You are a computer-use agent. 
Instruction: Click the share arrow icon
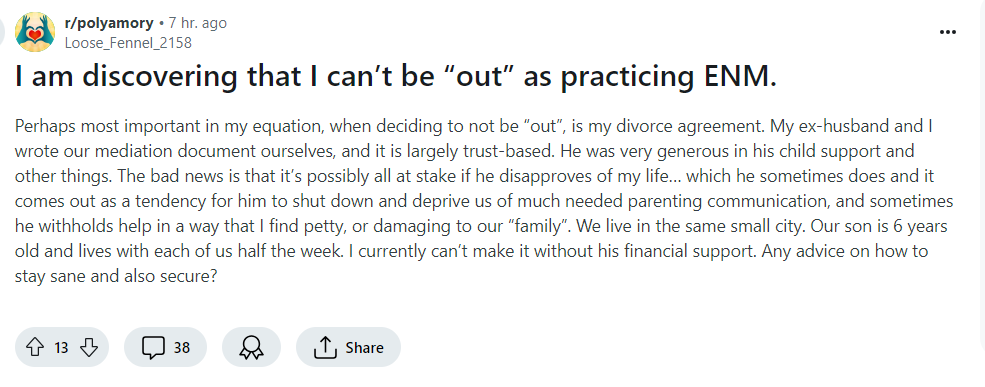click(x=325, y=347)
